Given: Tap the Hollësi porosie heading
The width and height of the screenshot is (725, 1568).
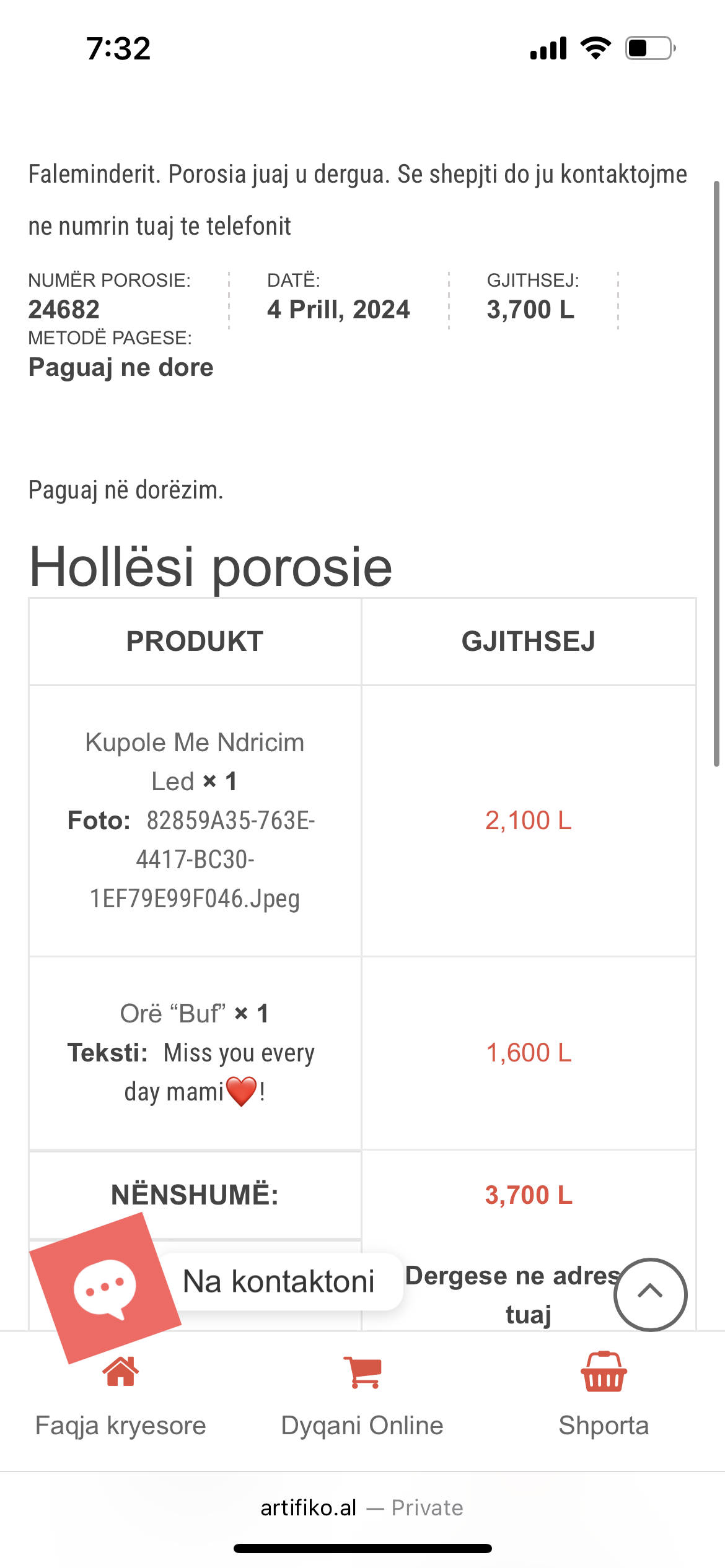Looking at the screenshot, I should (211, 567).
